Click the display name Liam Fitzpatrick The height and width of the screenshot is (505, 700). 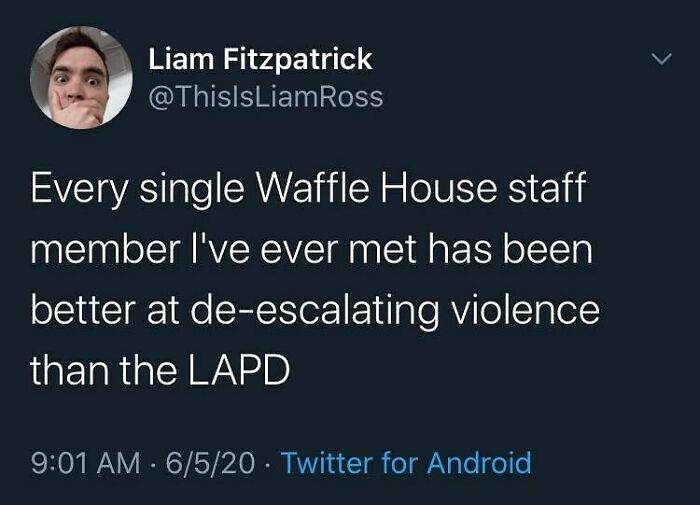tap(260, 59)
